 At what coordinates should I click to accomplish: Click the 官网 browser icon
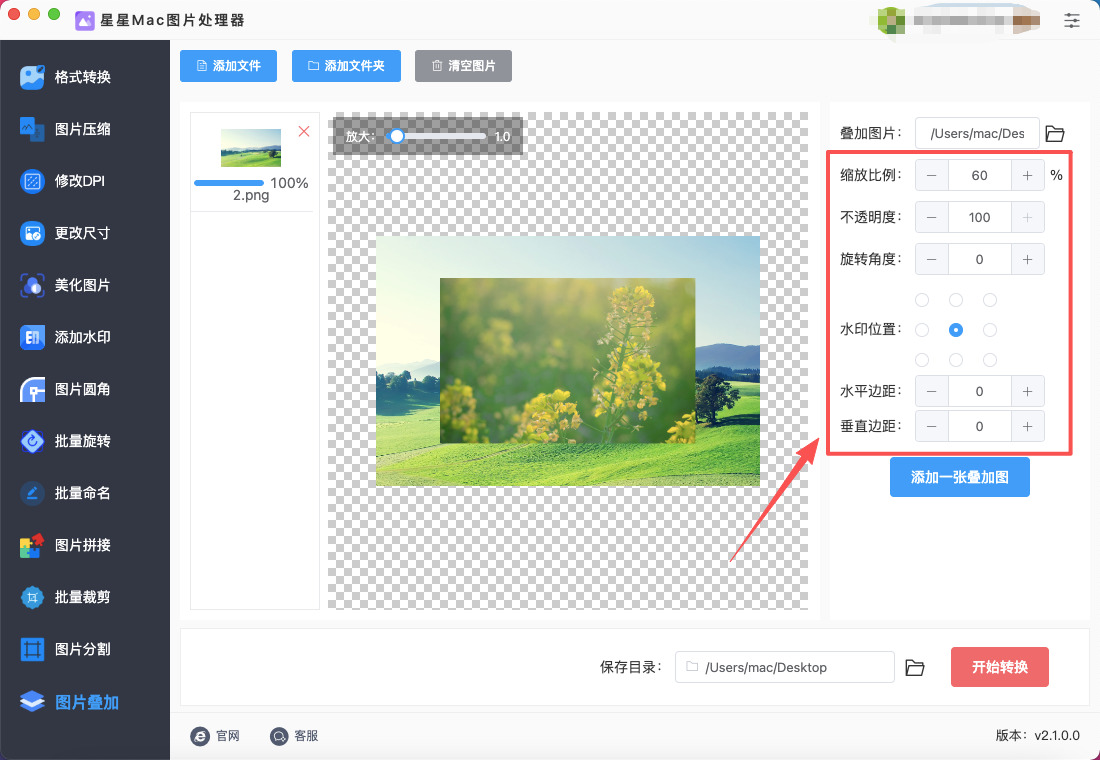(x=200, y=735)
